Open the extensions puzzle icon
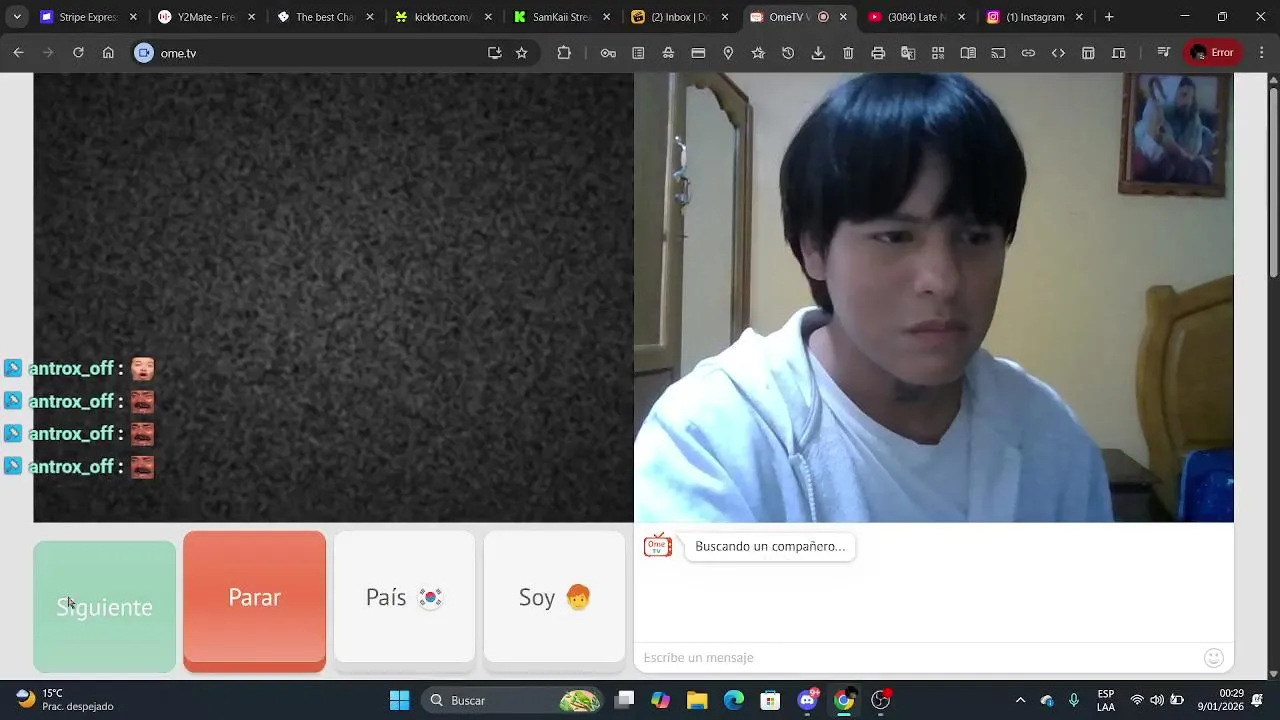1280x720 pixels. click(x=564, y=53)
